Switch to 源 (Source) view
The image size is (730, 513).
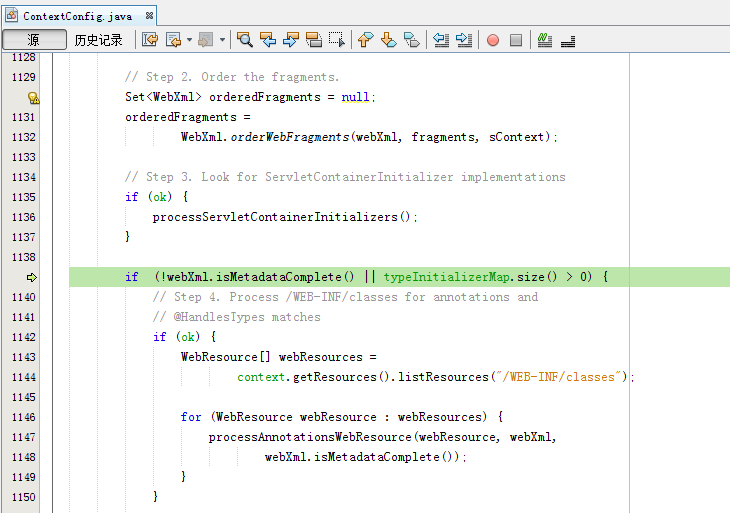click(34, 40)
